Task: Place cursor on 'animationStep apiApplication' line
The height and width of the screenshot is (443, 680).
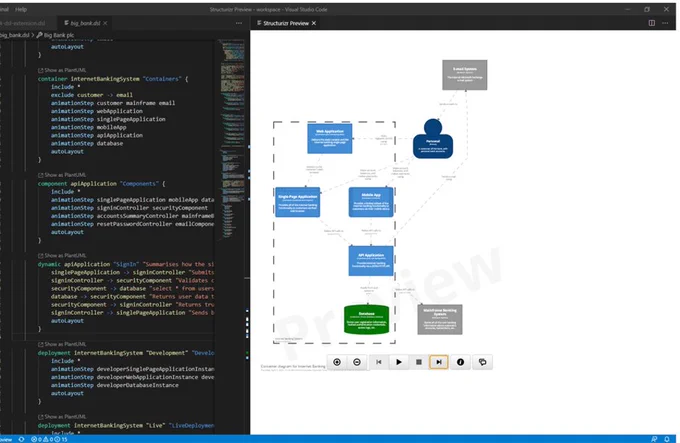Action: pos(97,135)
